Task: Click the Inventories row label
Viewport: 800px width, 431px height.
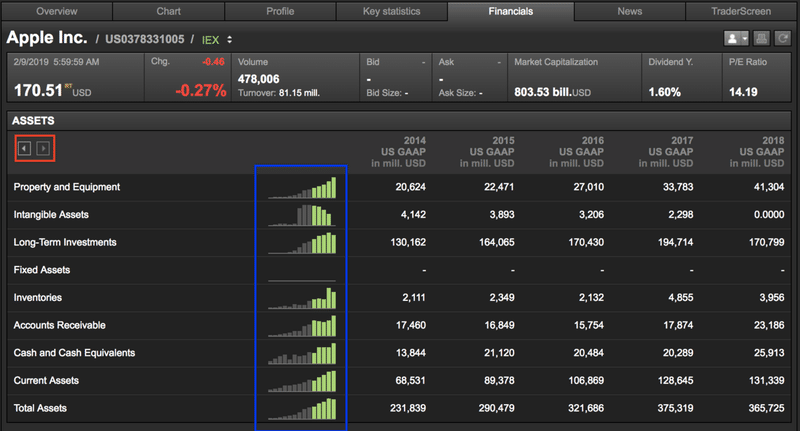Action: coord(38,297)
